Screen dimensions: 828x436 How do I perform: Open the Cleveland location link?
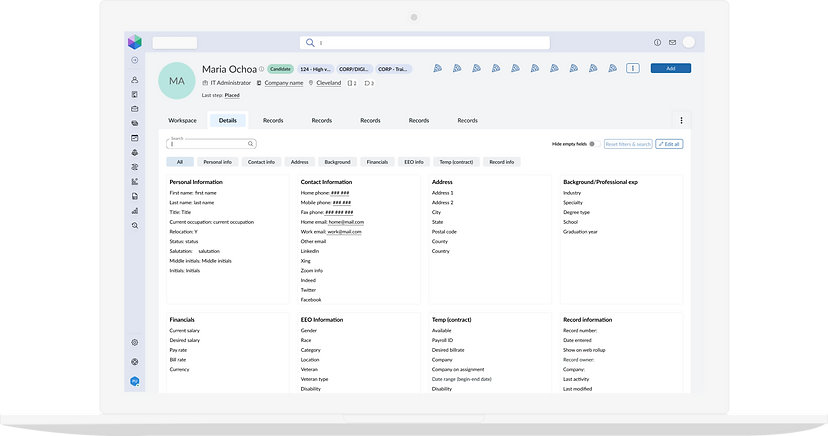328,83
